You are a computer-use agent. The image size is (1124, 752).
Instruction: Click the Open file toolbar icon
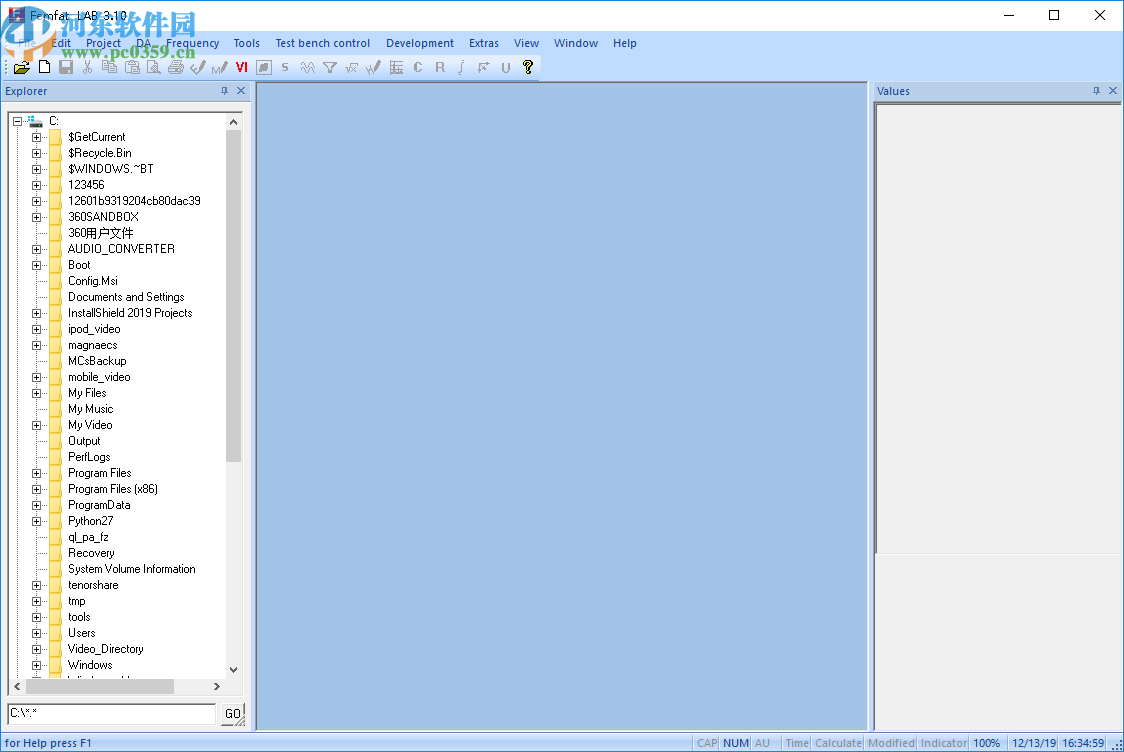pyautogui.click(x=22, y=67)
